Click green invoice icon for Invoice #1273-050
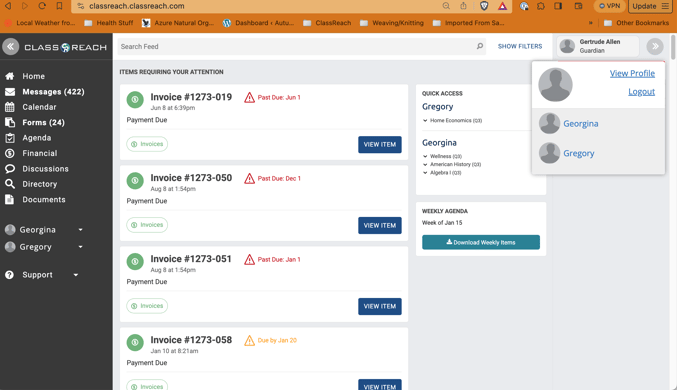Viewport: 677px width, 390px height. point(135,180)
